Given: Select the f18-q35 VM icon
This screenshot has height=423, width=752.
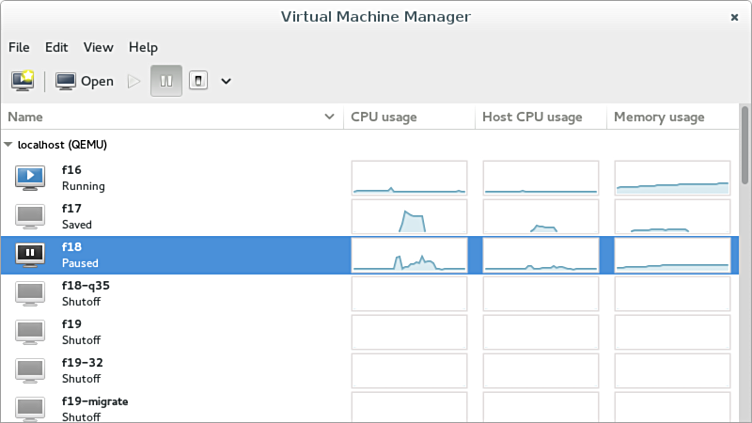Looking at the screenshot, I should tap(30, 293).
